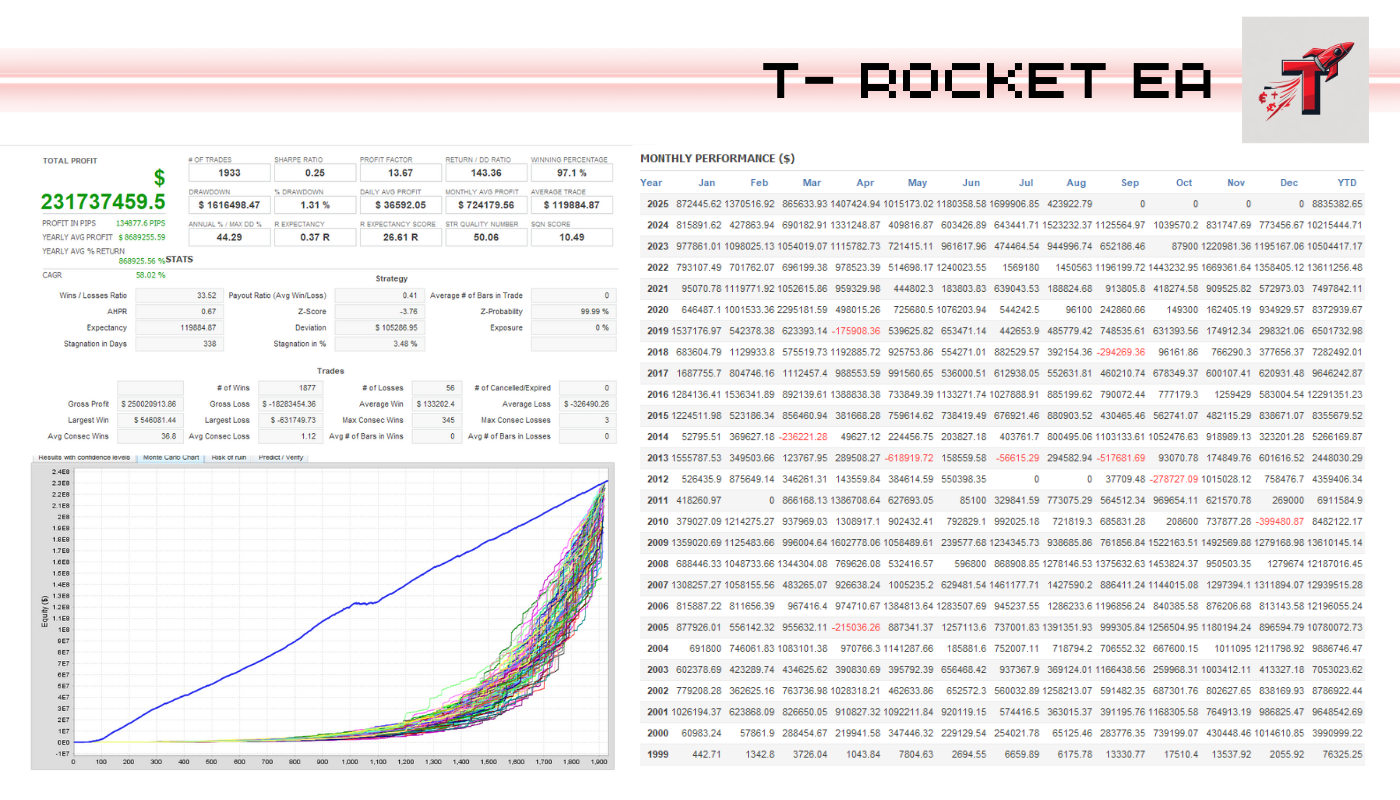Screen dimensions: 1400x800
Task: Click the % Drawdown value 1.31 %
Action: point(313,205)
